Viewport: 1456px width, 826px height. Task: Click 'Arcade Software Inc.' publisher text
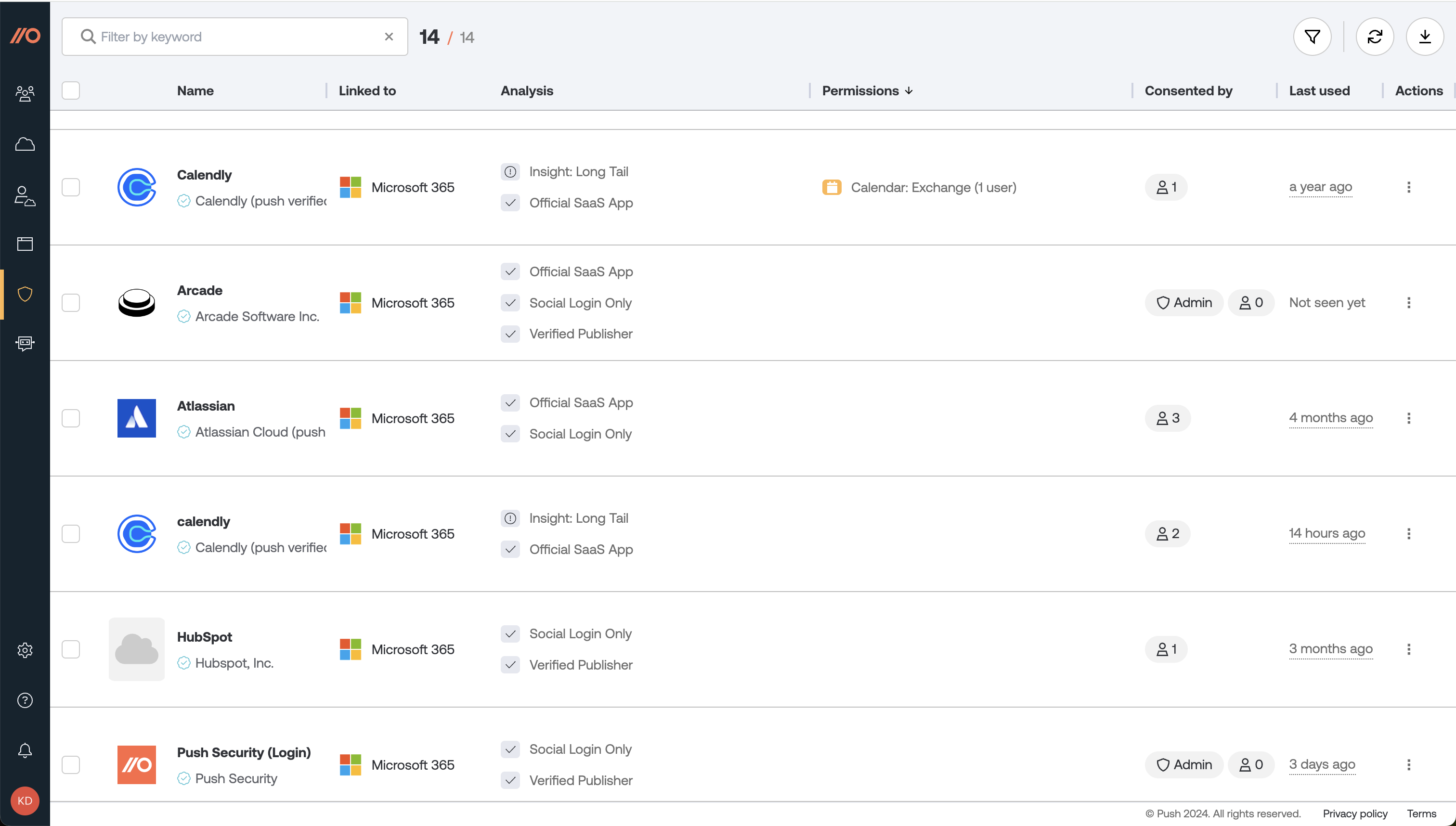click(257, 317)
